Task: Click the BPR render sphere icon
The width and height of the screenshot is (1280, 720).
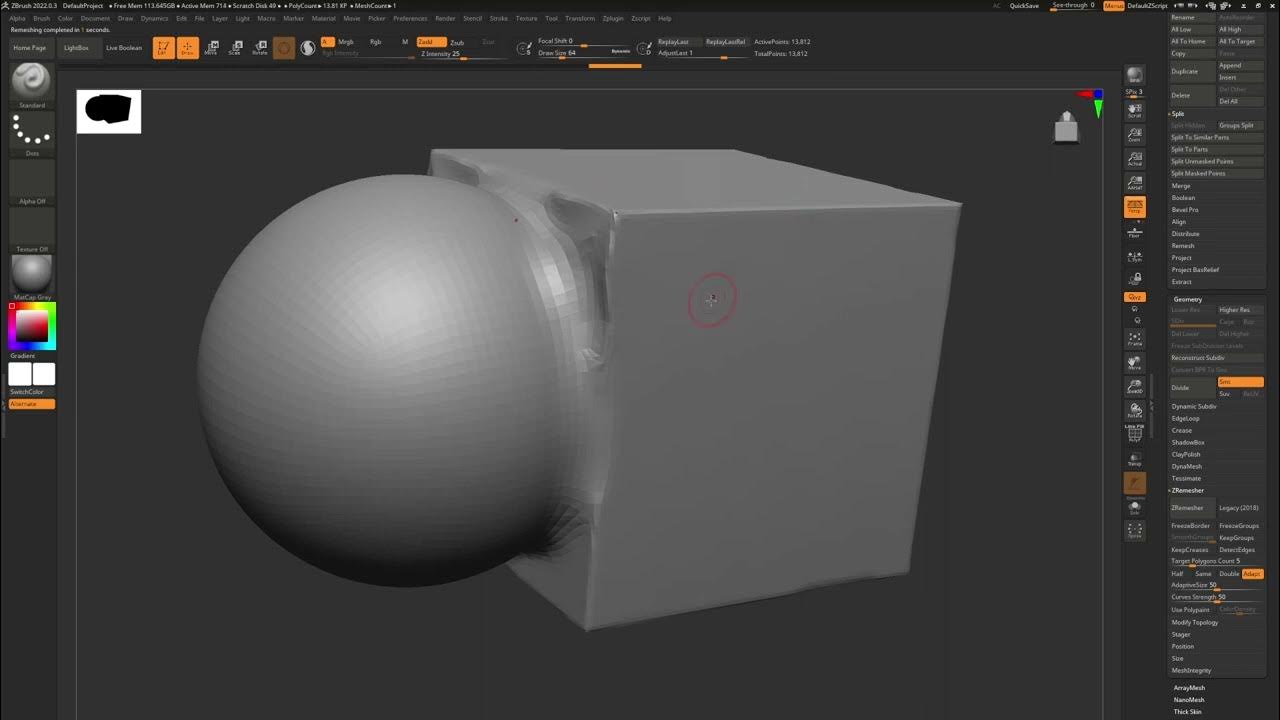Action: click(1134, 76)
